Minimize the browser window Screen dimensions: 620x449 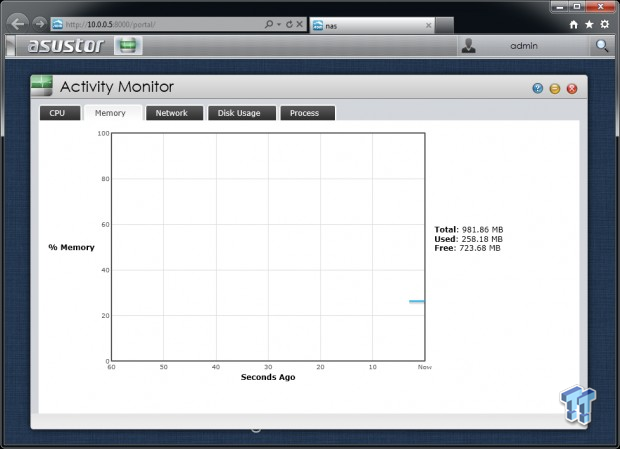click(560, 6)
